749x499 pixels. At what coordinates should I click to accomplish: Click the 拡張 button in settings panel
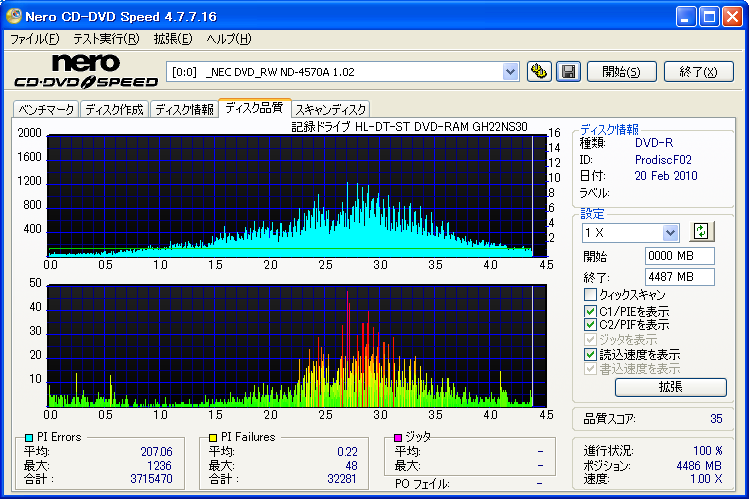coord(671,387)
